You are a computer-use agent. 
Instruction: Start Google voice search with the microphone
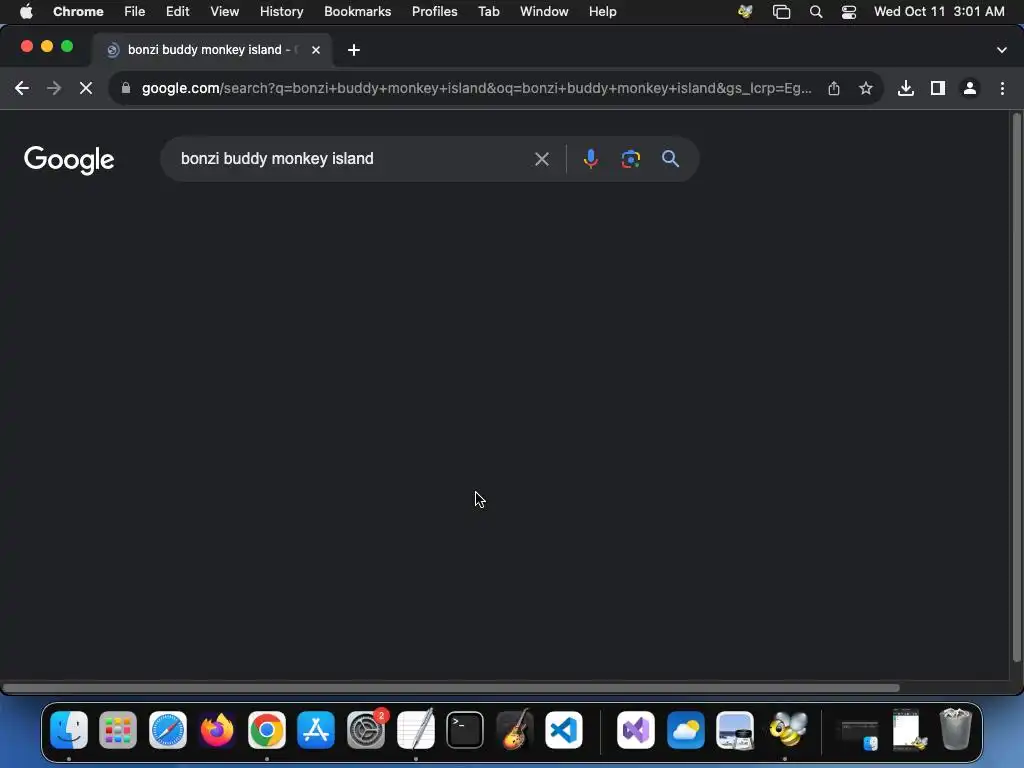[x=590, y=159]
